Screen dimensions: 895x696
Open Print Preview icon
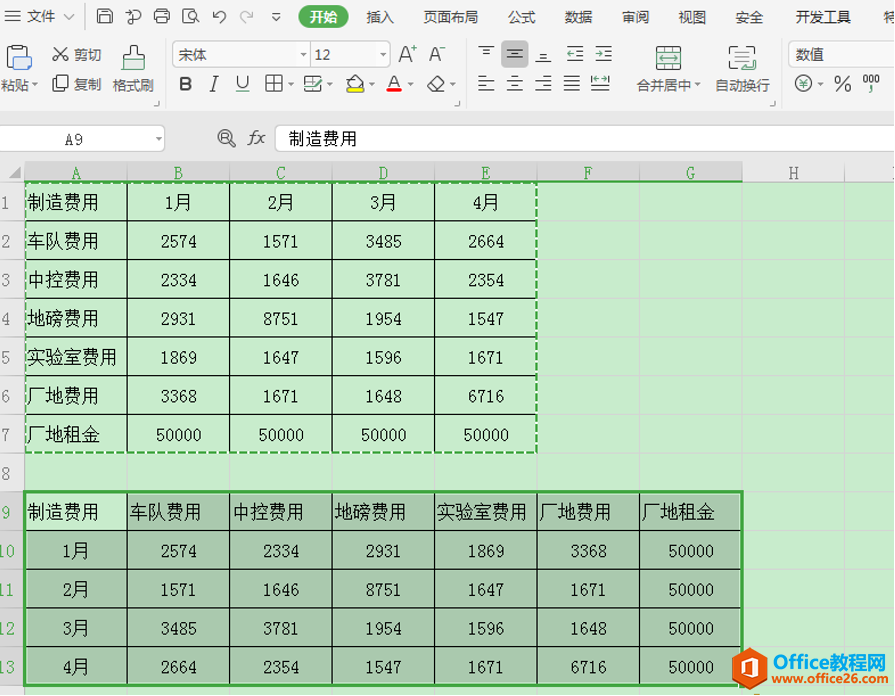tap(190, 16)
